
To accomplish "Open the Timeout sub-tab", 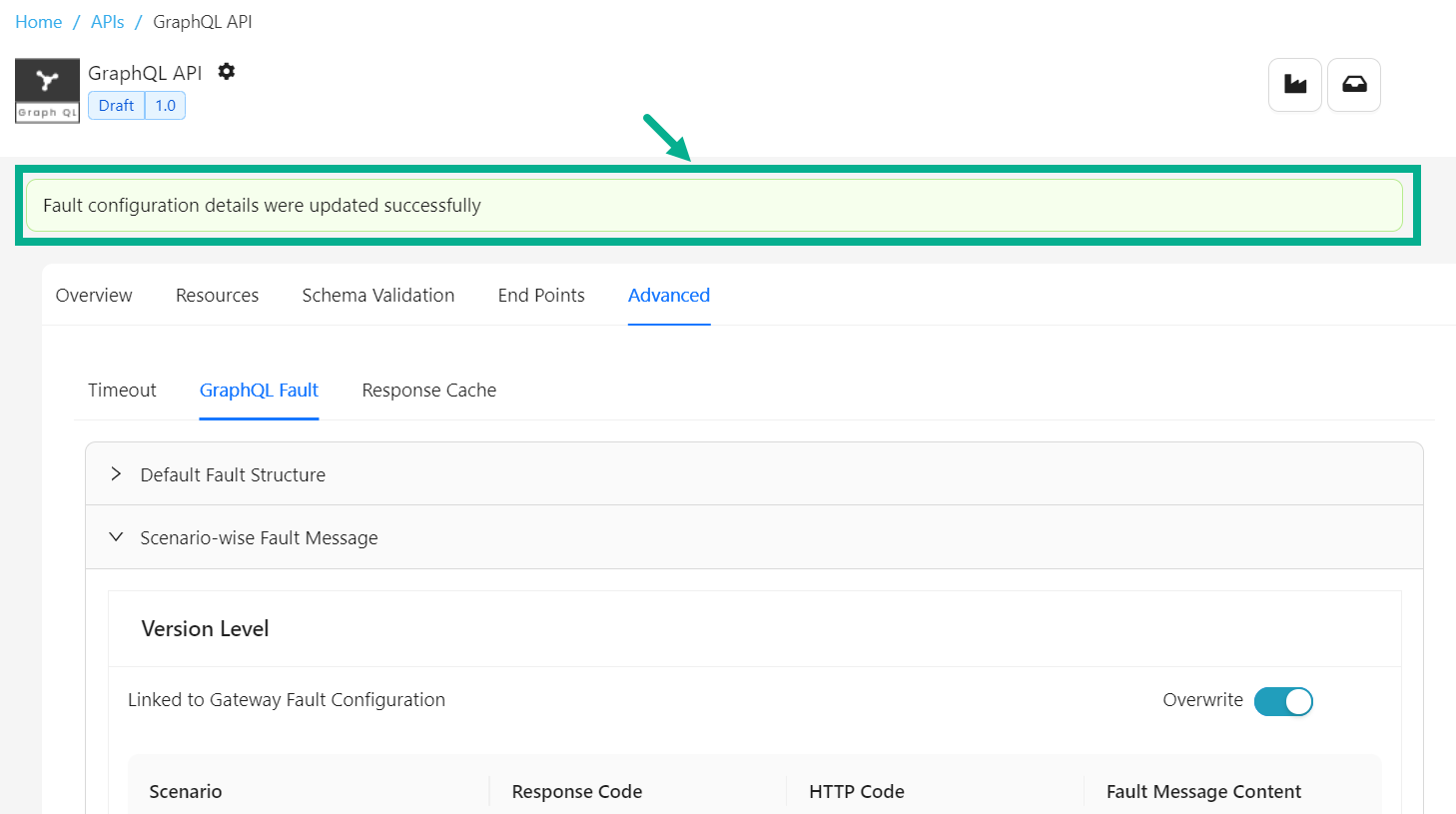I will [x=122, y=391].
